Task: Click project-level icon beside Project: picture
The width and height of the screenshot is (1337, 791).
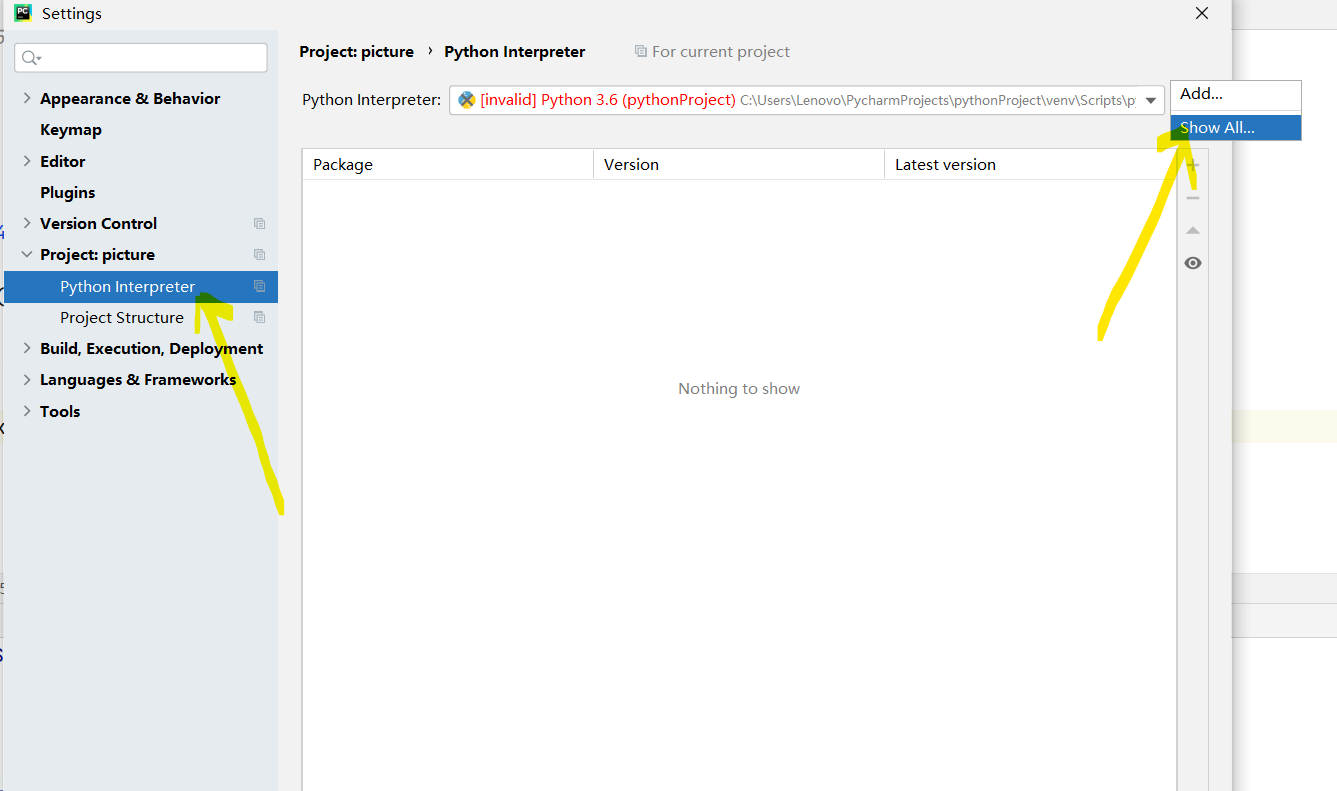Action: pos(259,254)
